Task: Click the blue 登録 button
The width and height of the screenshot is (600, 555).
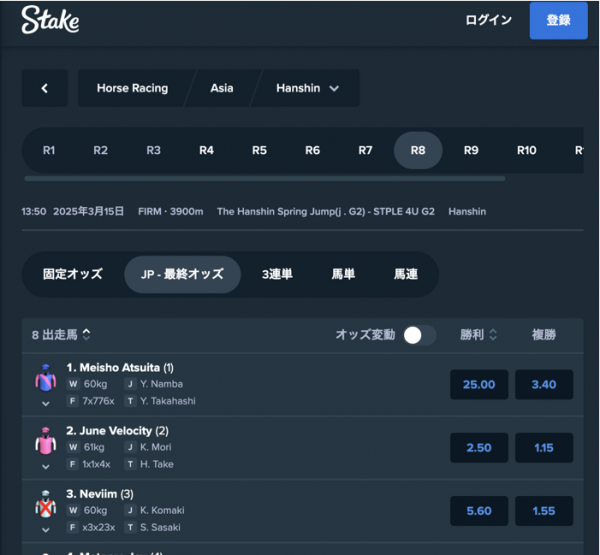Action: click(x=558, y=20)
